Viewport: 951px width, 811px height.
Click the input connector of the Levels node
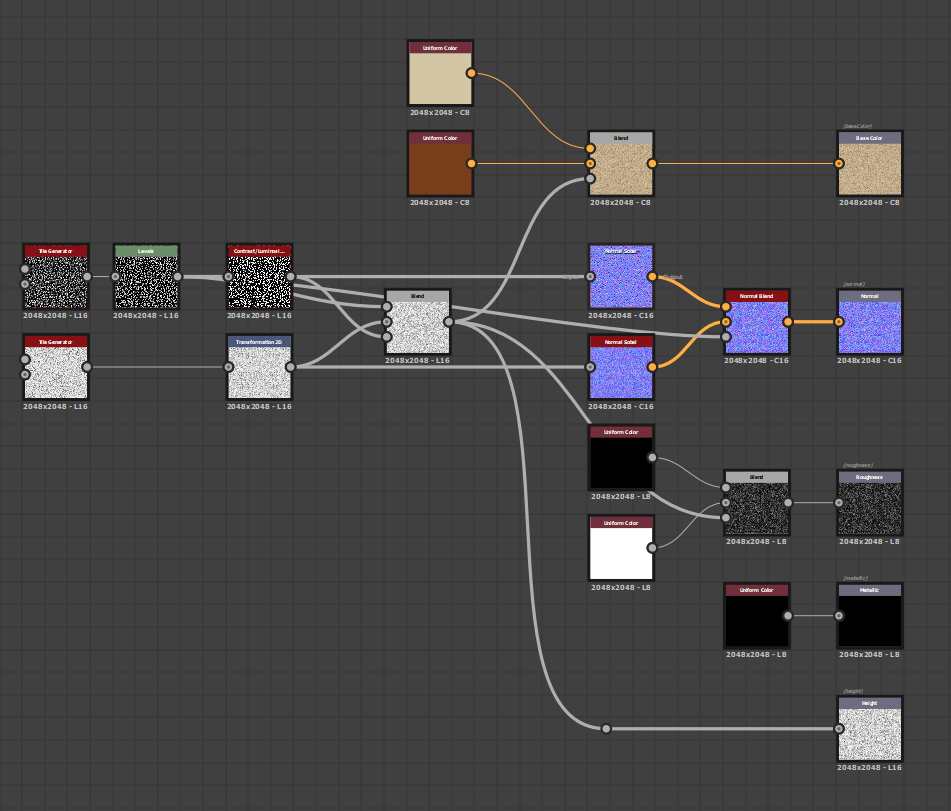pos(115,277)
